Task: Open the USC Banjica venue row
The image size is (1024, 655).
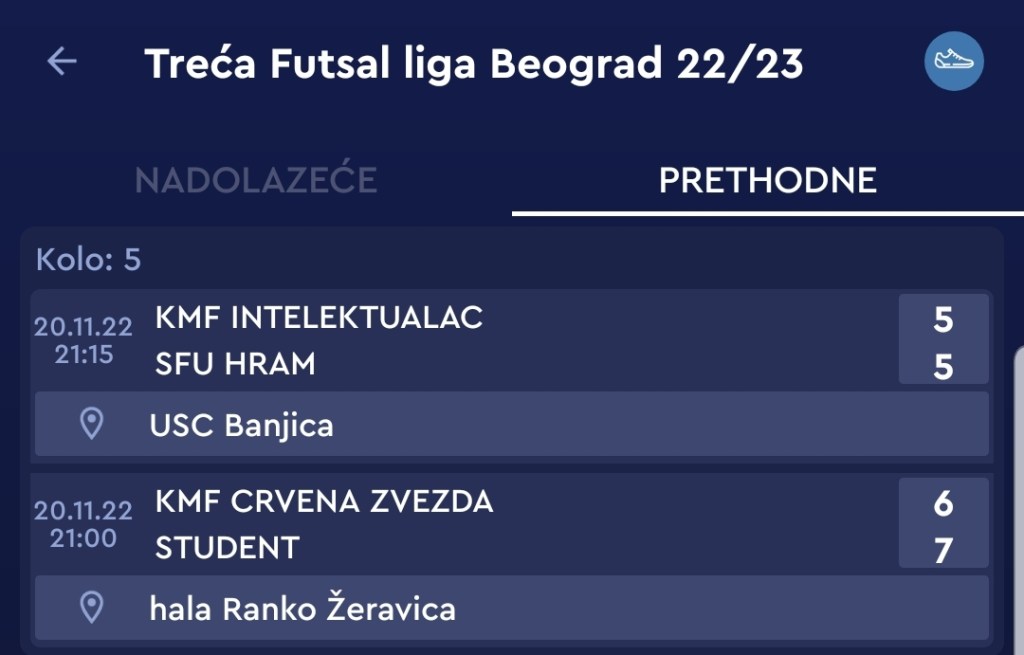Action: pos(512,425)
